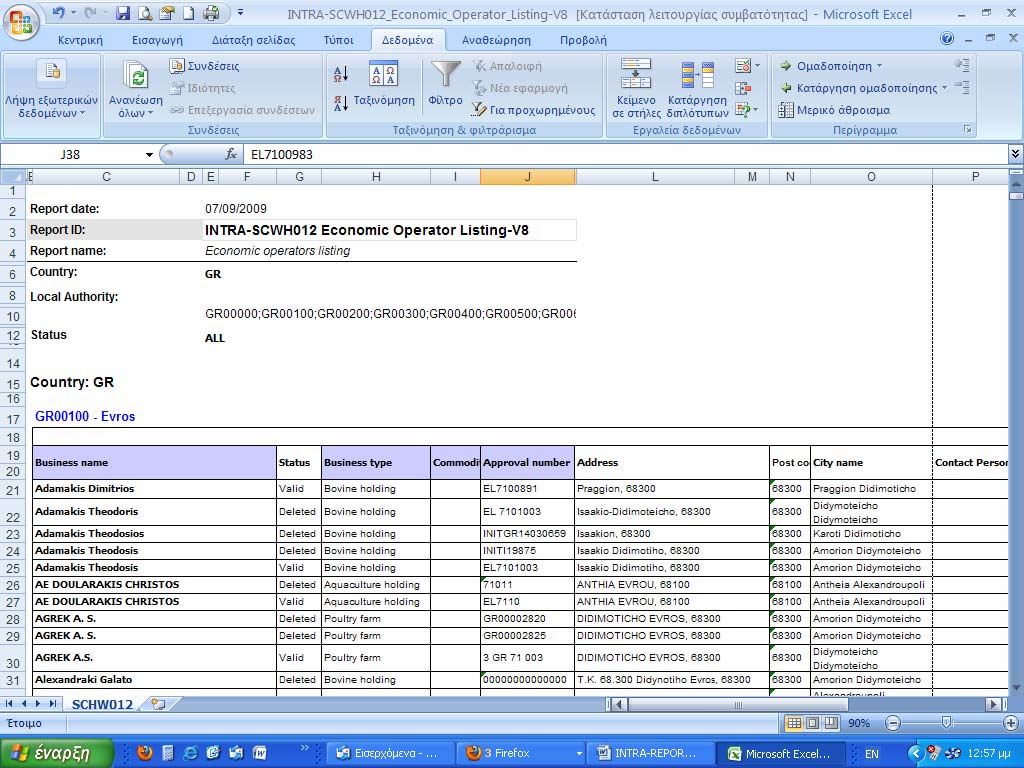
Task: Click Refresh All icon (Ανανέωση όλων)
Action: 136,89
